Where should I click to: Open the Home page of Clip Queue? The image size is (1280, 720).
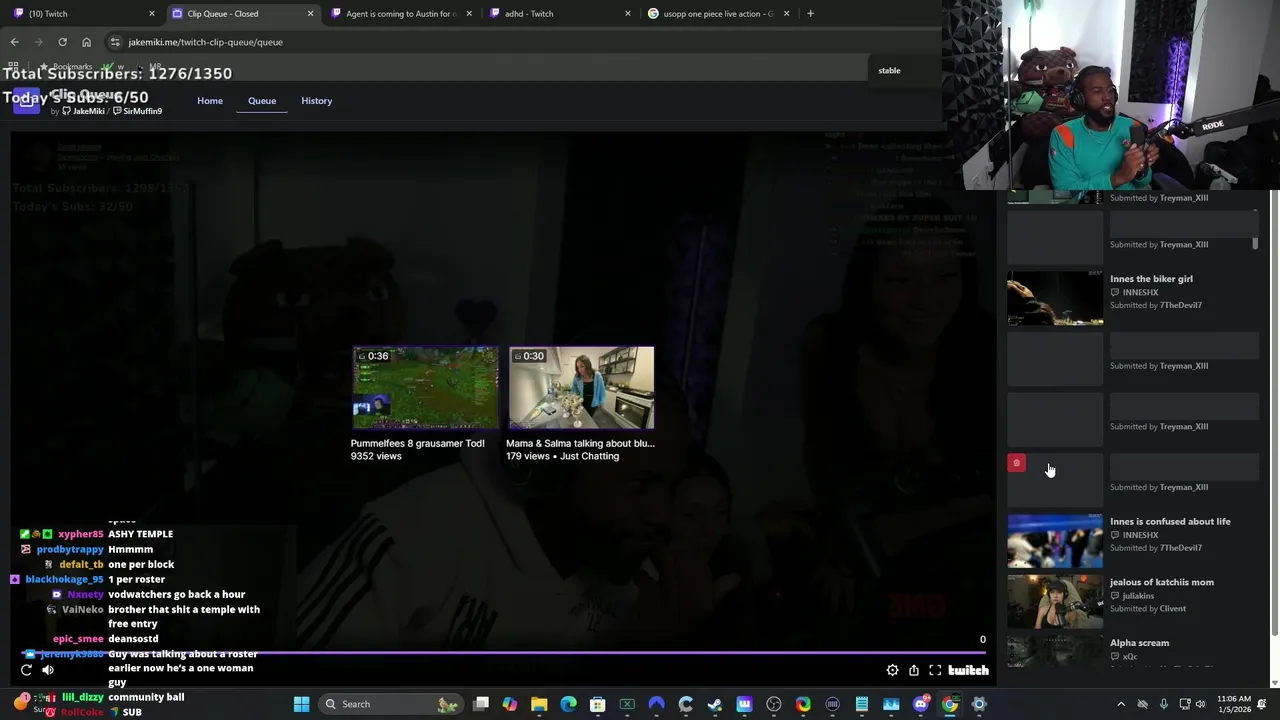click(x=210, y=101)
